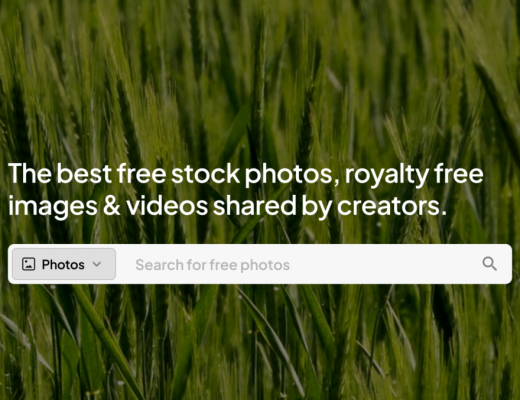Click the word "creators" in the headline
520x400 pixels.
pyautogui.click(x=389, y=206)
